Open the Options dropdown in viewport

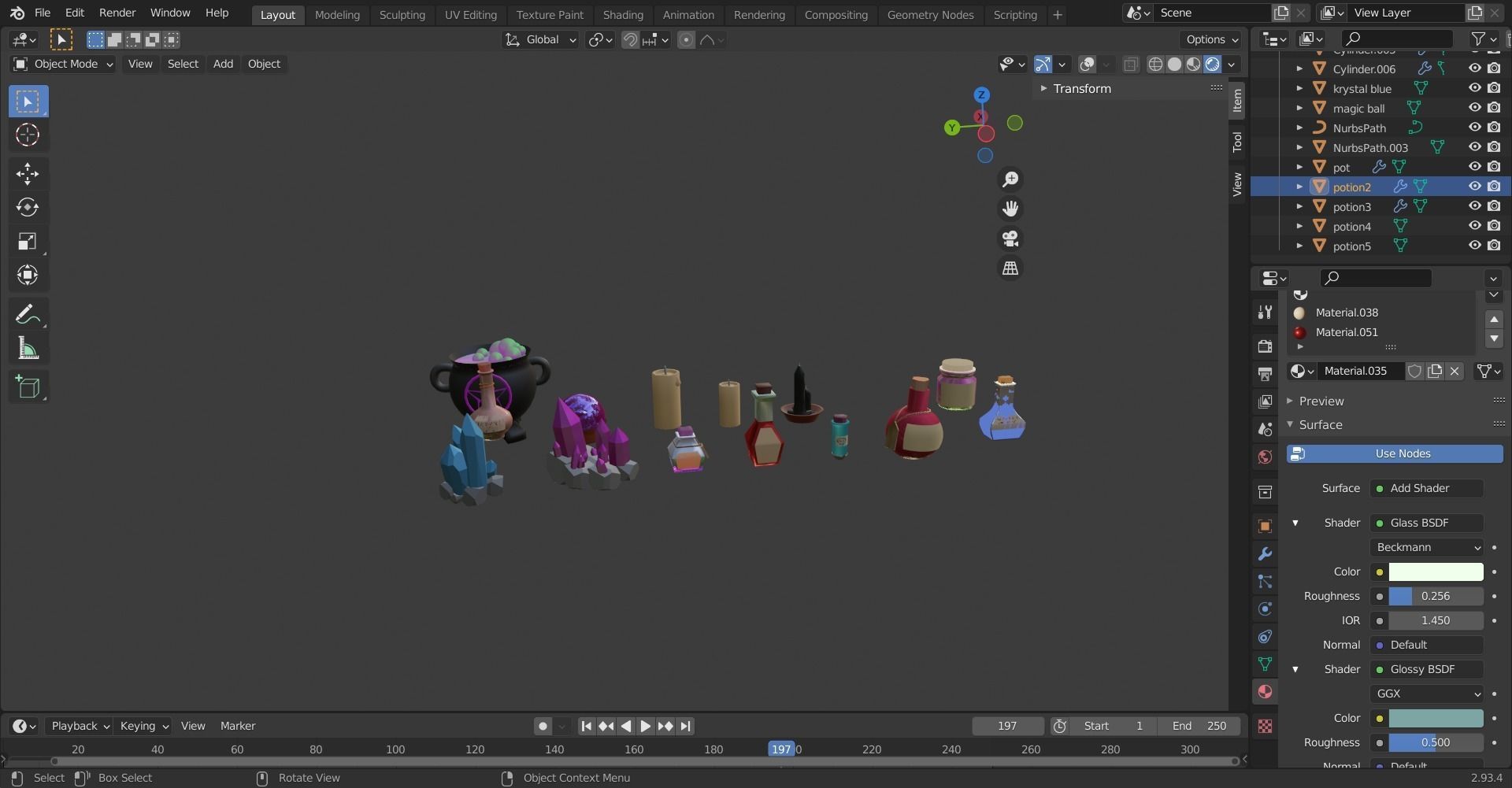coord(1210,40)
